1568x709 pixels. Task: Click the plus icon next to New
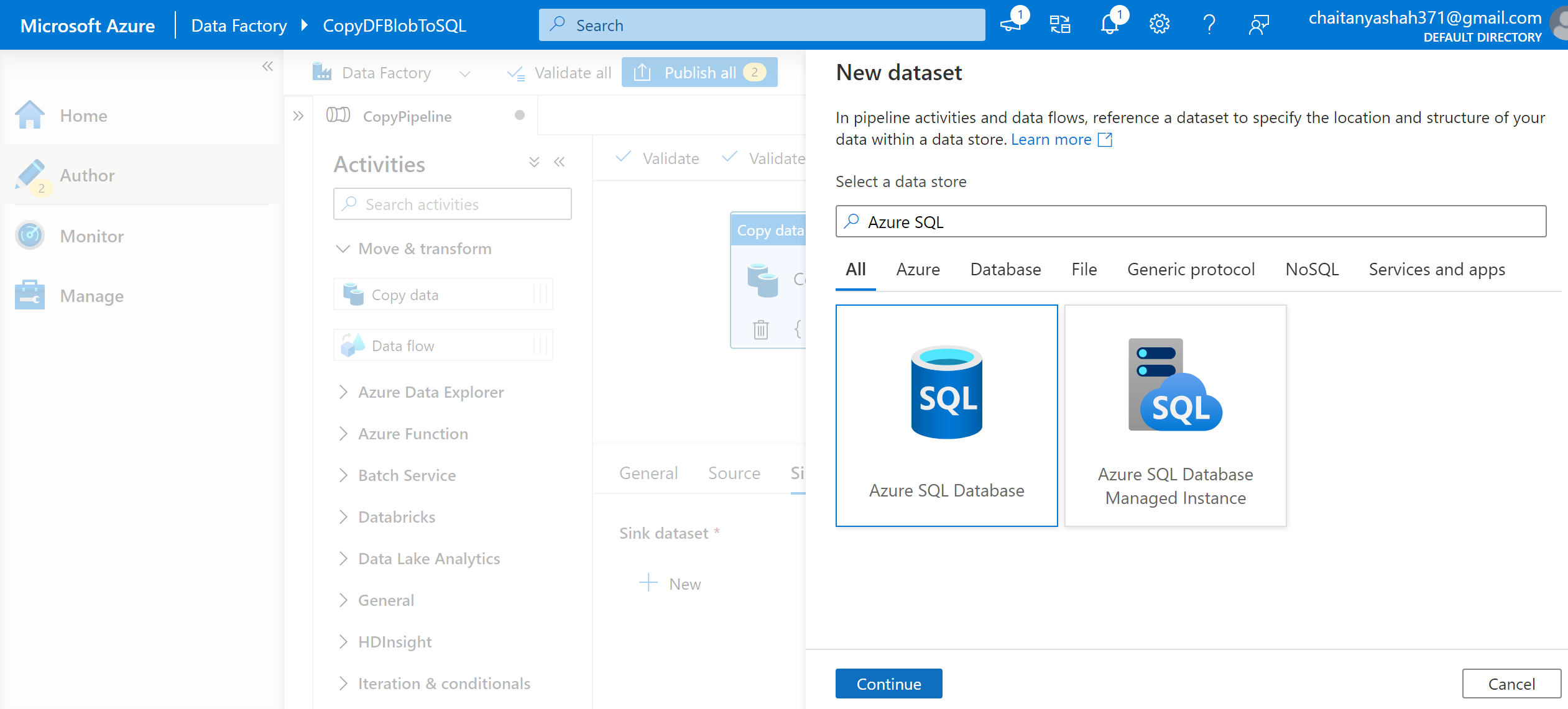pos(648,582)
